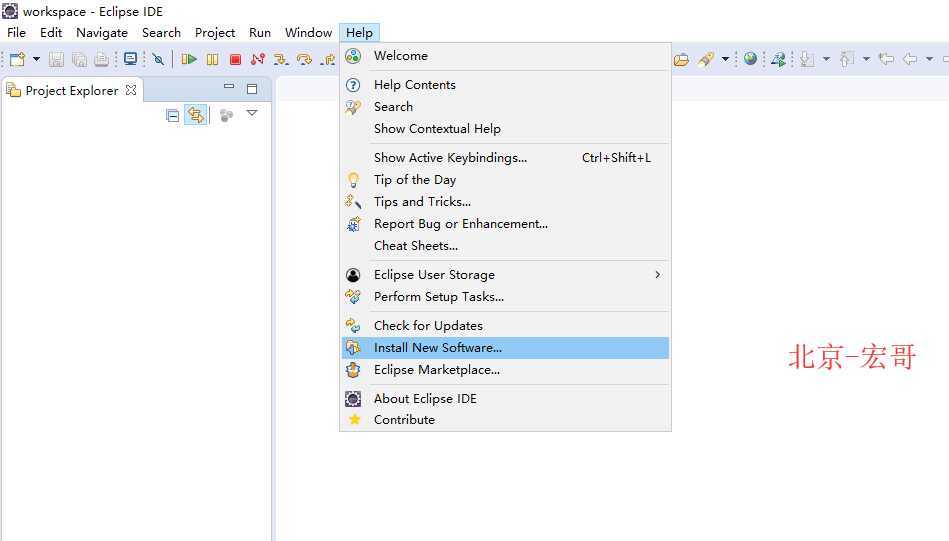Image resolution: width=949 pixels, height=541 pixels.
Task: Click Collapse All in Project Explorer
Action: [172, 115]
